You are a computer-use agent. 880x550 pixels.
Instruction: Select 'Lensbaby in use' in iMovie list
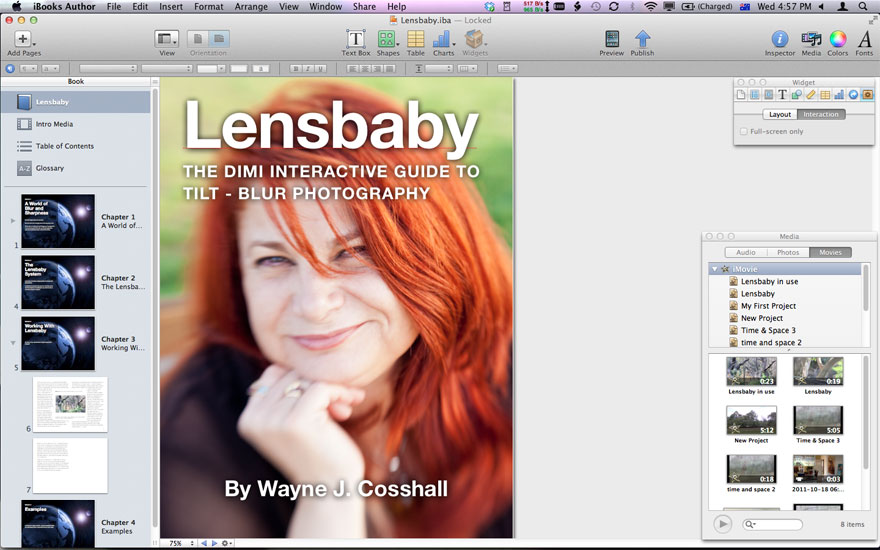[x=769, y=281]
